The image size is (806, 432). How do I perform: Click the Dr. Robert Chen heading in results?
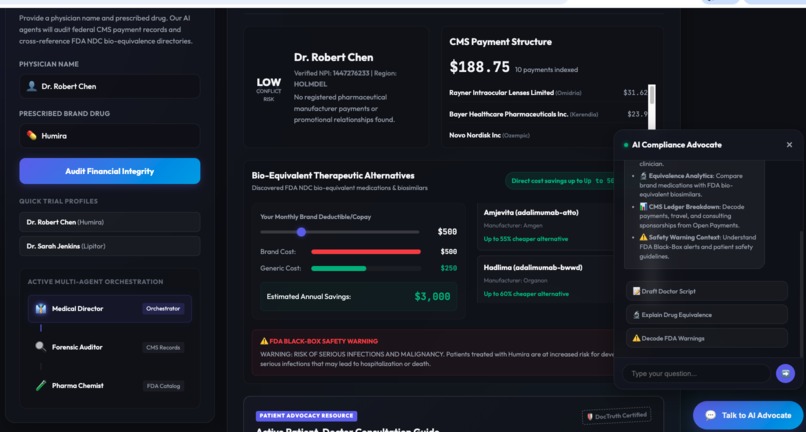(x=334, y=58)
